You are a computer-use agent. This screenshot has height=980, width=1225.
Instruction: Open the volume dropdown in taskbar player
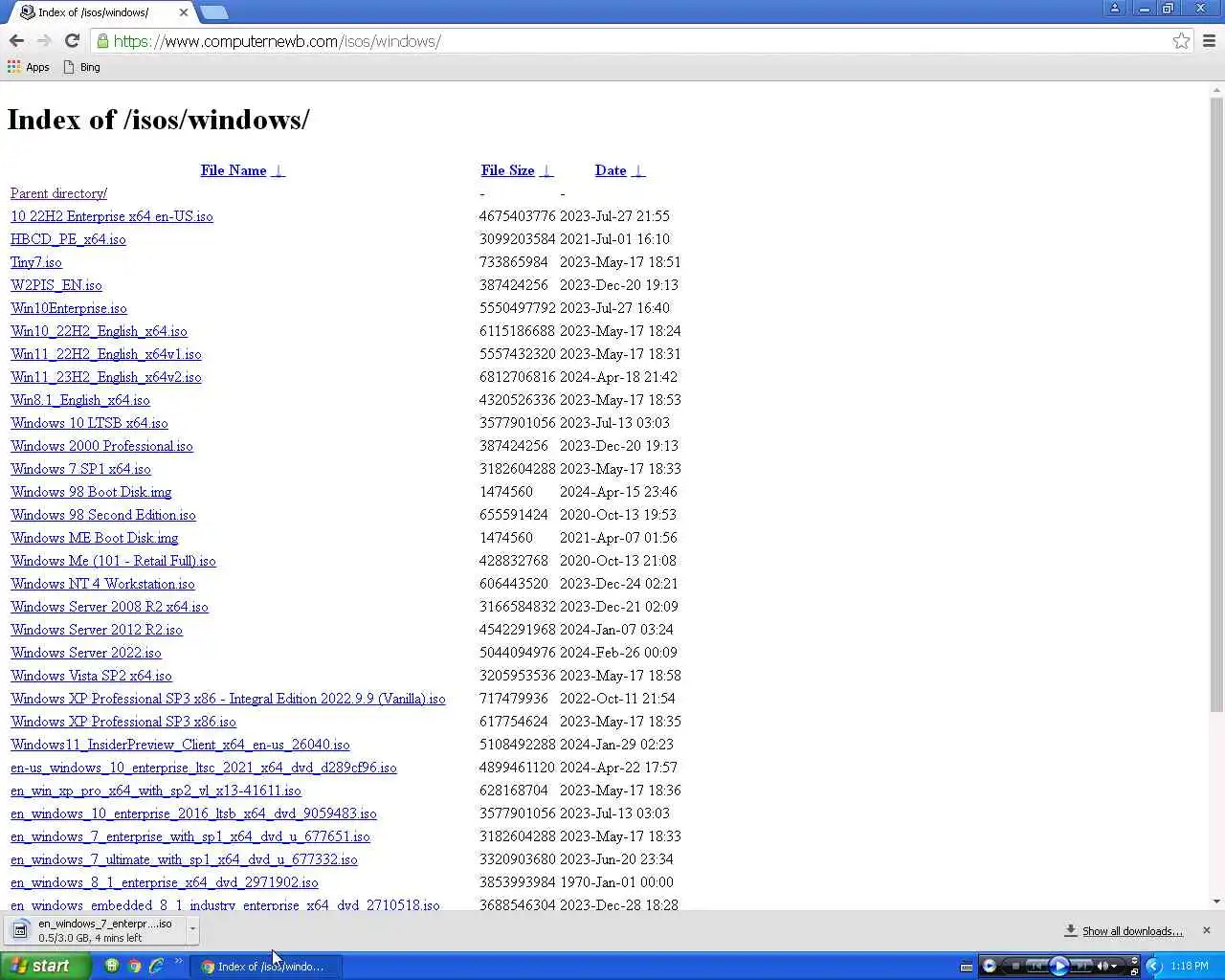click(1114, 967)
